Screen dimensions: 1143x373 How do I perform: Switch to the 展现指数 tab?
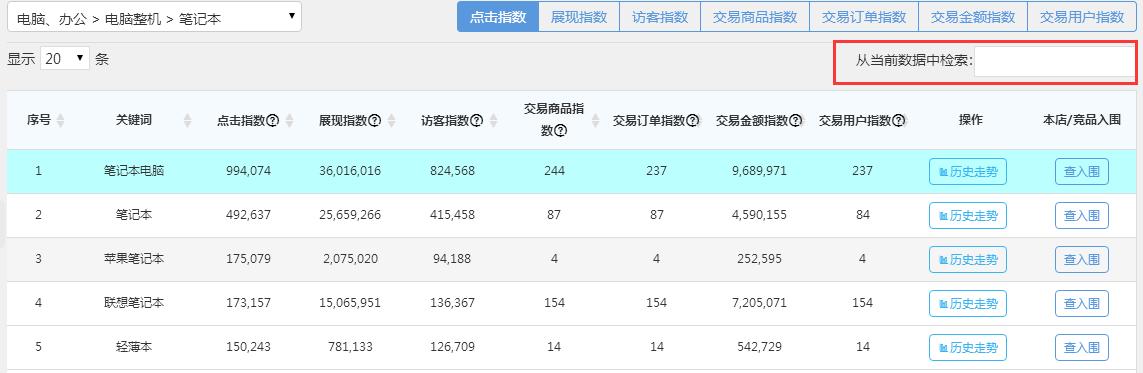pos(580,17)
